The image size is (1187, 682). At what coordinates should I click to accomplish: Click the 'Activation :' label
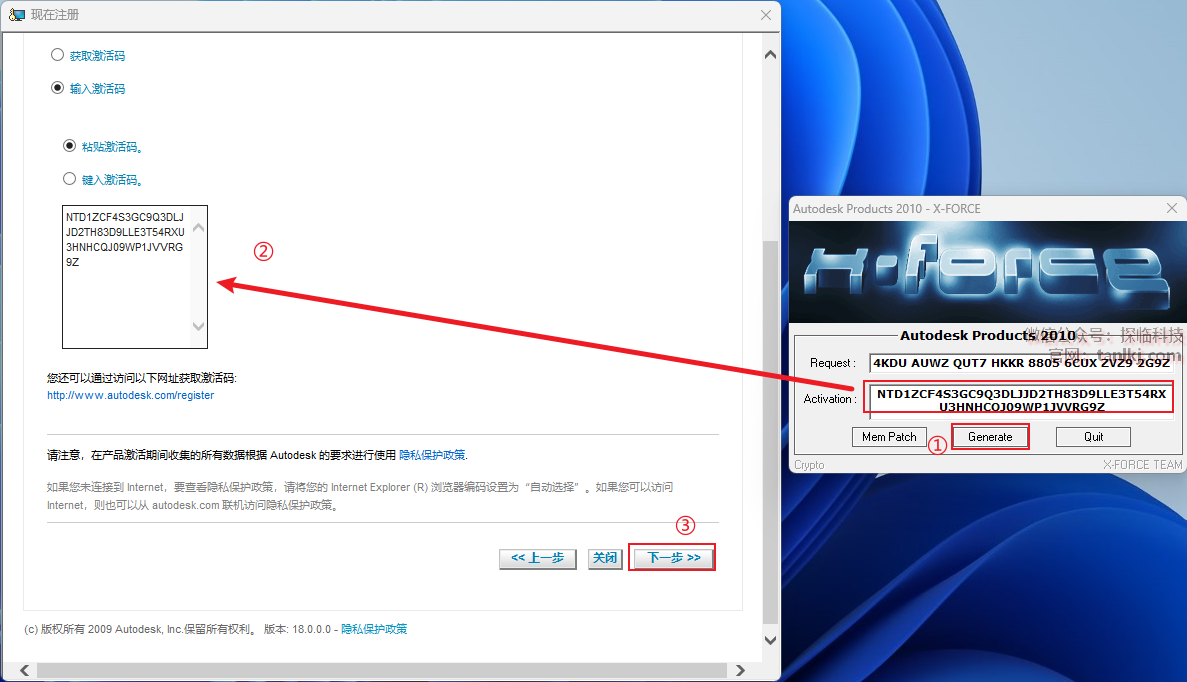[830, 399]
